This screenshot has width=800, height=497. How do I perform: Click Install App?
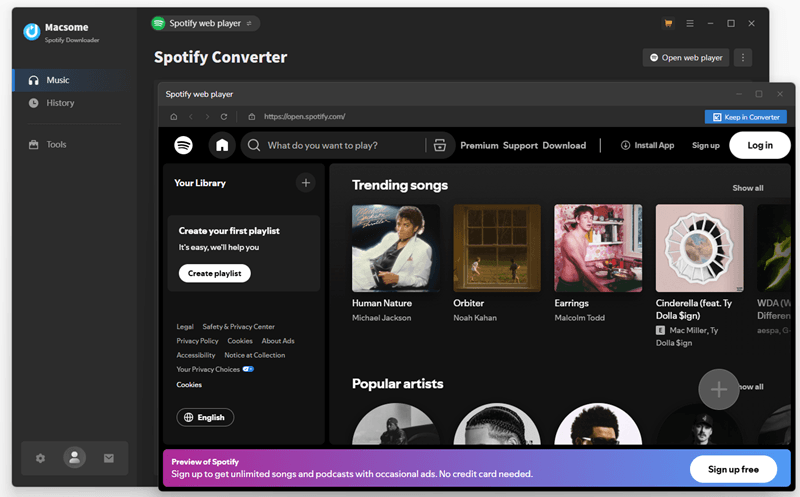[647, 145]
